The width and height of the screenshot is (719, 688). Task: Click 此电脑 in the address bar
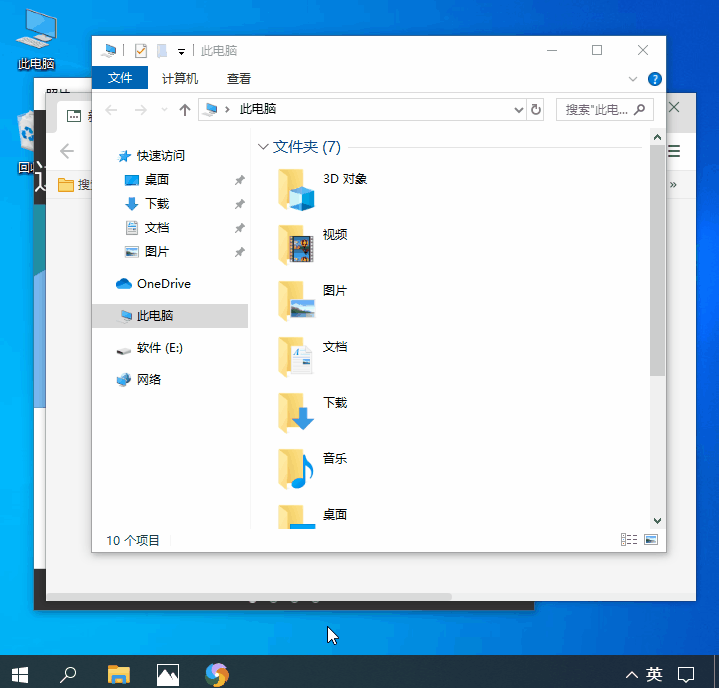(258, 109)
